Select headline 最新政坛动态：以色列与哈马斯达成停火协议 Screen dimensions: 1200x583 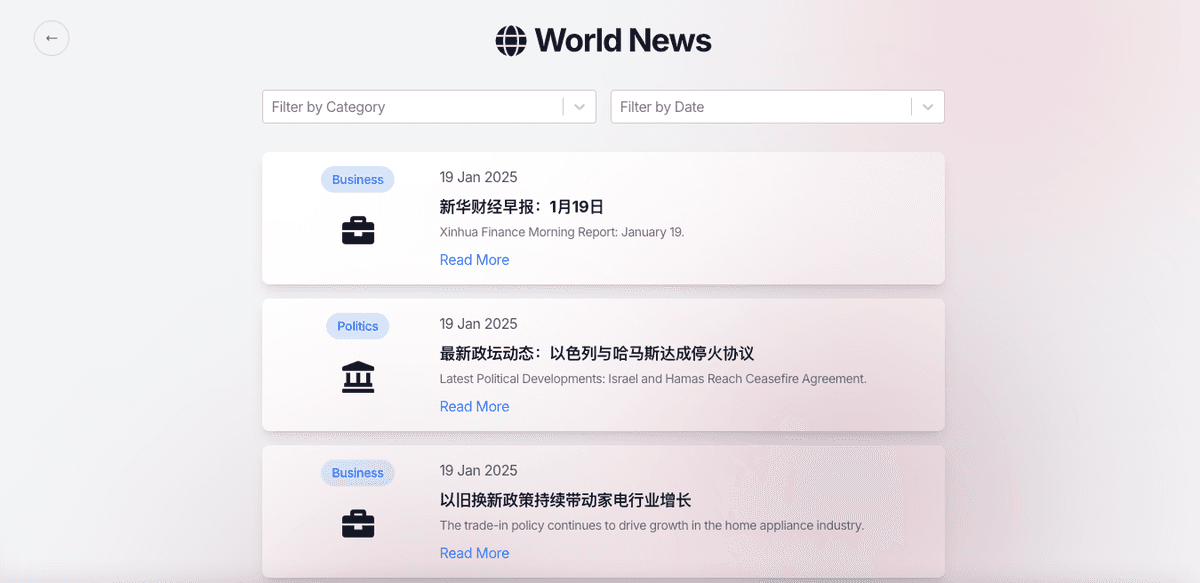coord(596,354)
